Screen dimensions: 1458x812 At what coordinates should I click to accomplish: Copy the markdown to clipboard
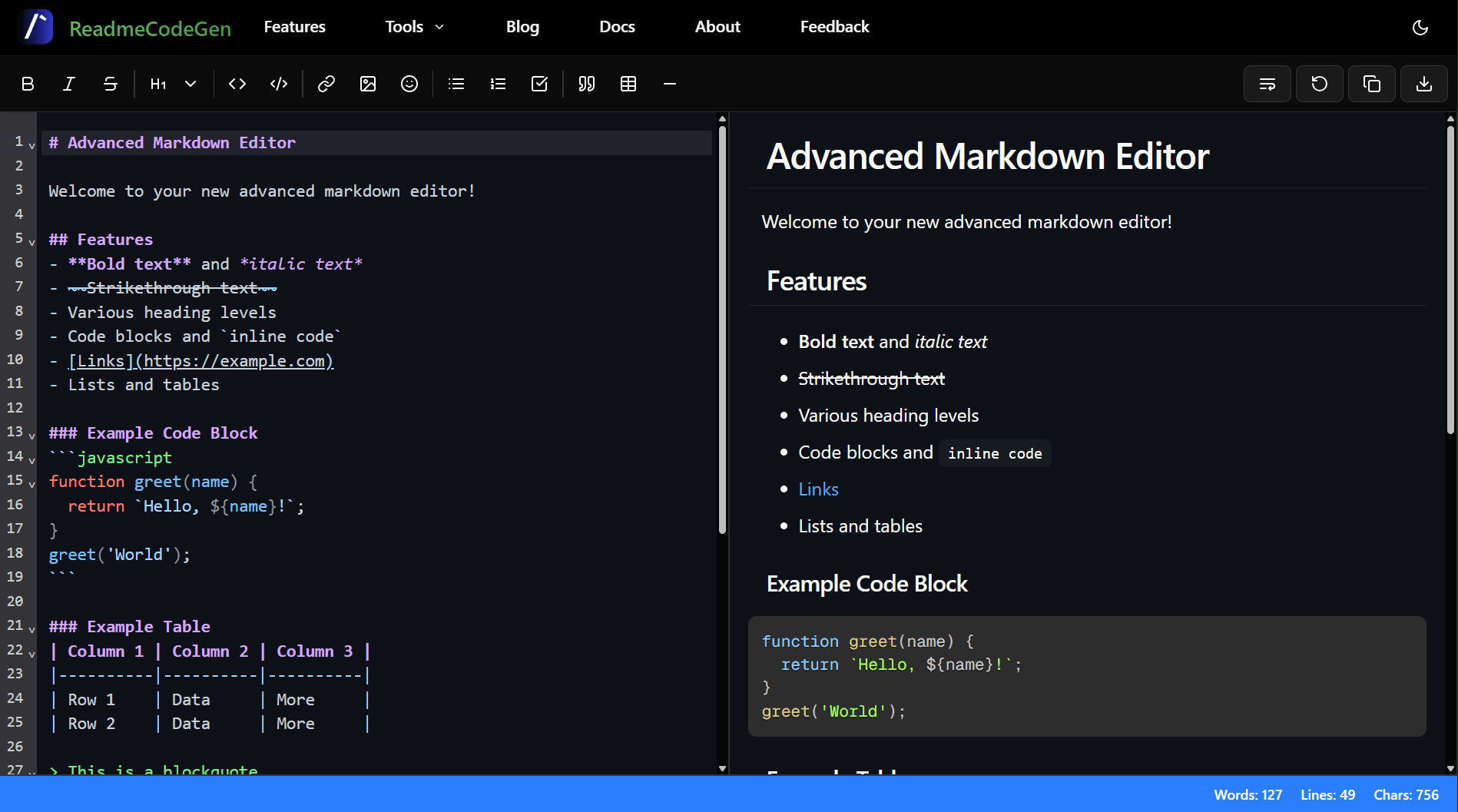pos(1372,84)
